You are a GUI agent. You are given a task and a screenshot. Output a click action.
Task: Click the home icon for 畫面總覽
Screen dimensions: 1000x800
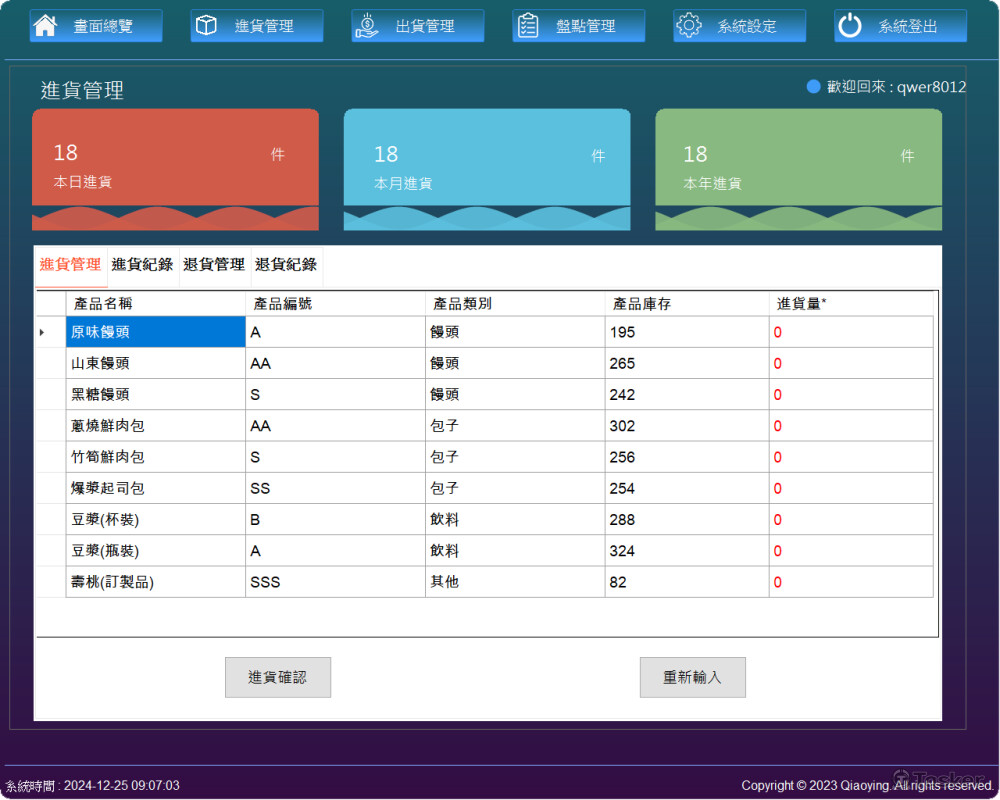click(45, 26)
